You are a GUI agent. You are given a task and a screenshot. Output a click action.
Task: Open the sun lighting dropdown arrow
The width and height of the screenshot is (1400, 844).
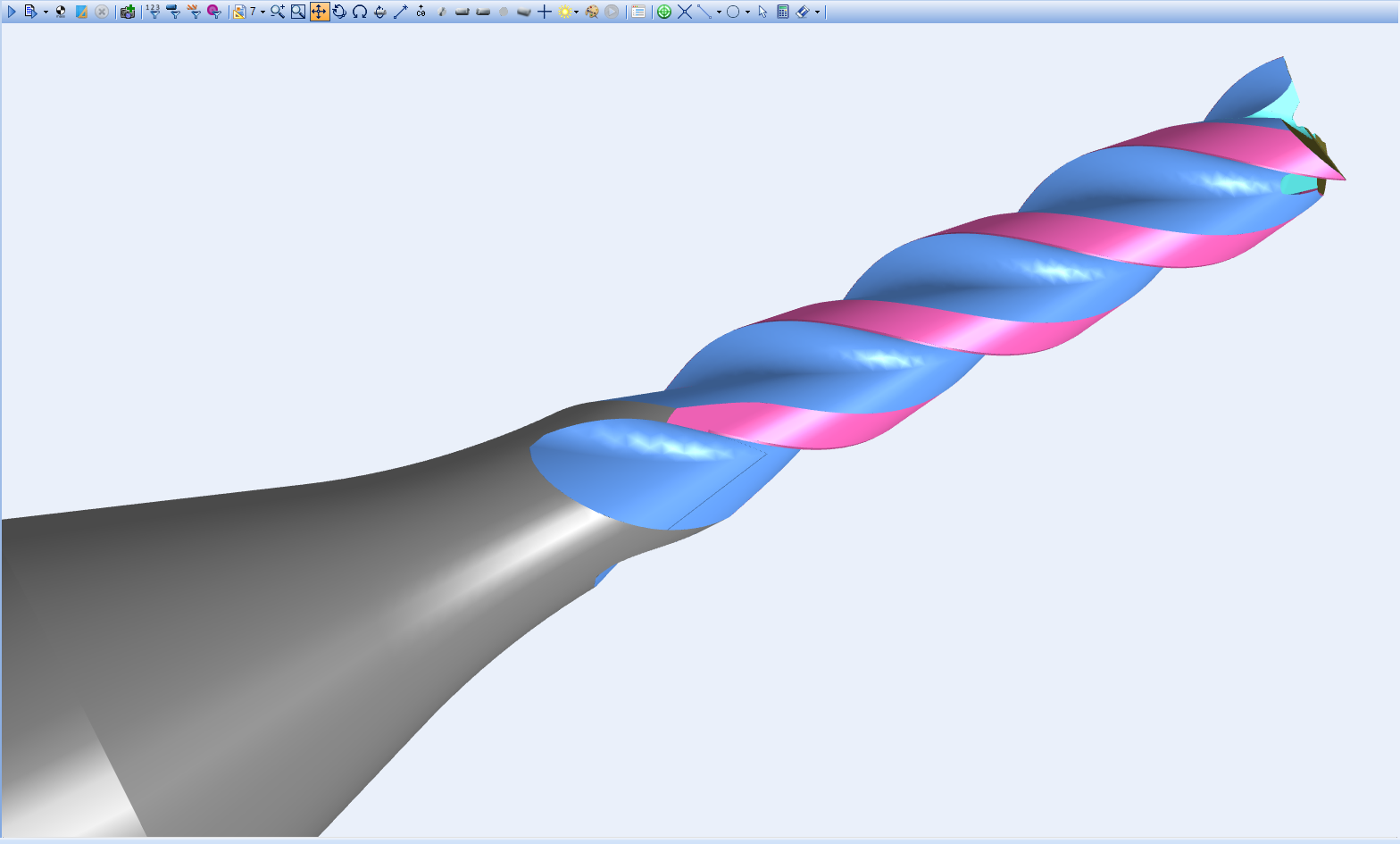pos(577,13)
